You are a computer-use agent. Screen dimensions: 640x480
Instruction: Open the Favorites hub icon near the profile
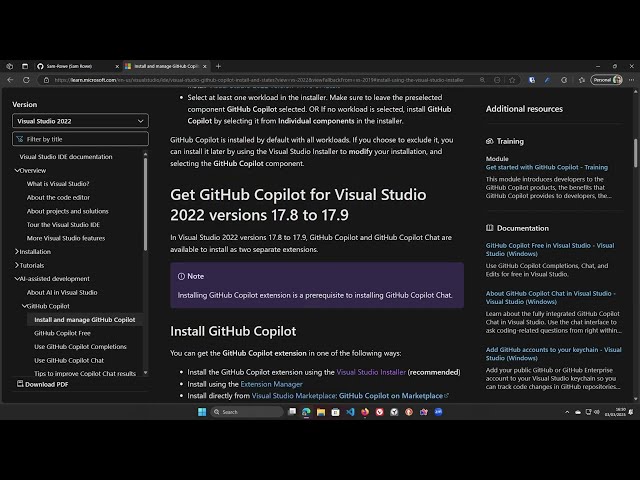click(582, 80)
